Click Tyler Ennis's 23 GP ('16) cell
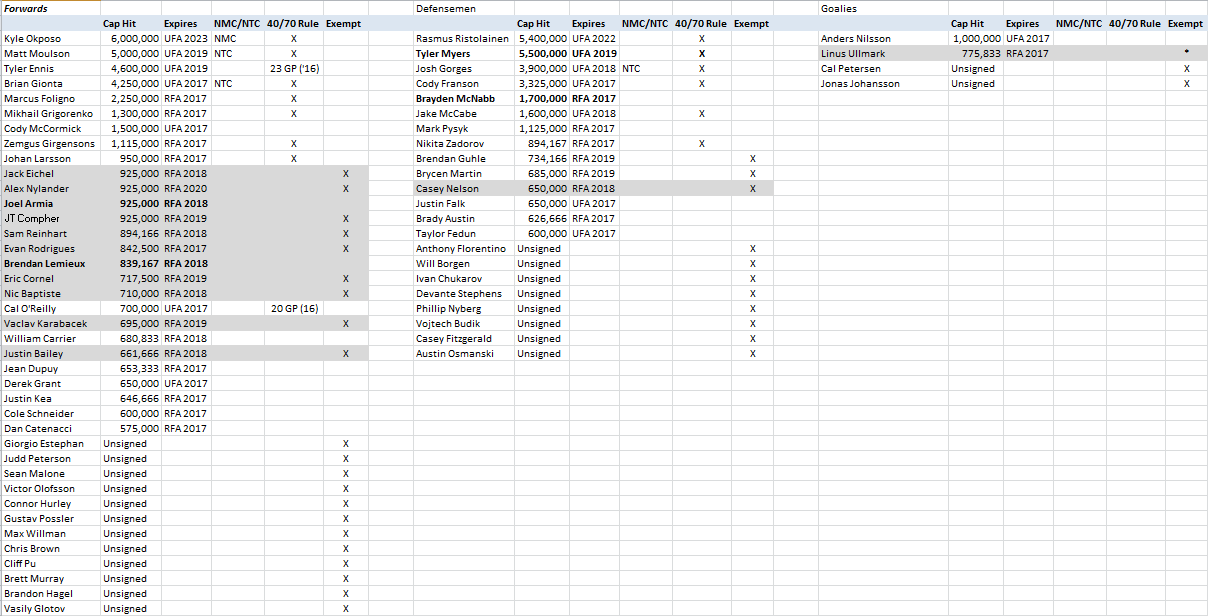This screenshot has height=616, width=1208. click(x=294, y=68)
